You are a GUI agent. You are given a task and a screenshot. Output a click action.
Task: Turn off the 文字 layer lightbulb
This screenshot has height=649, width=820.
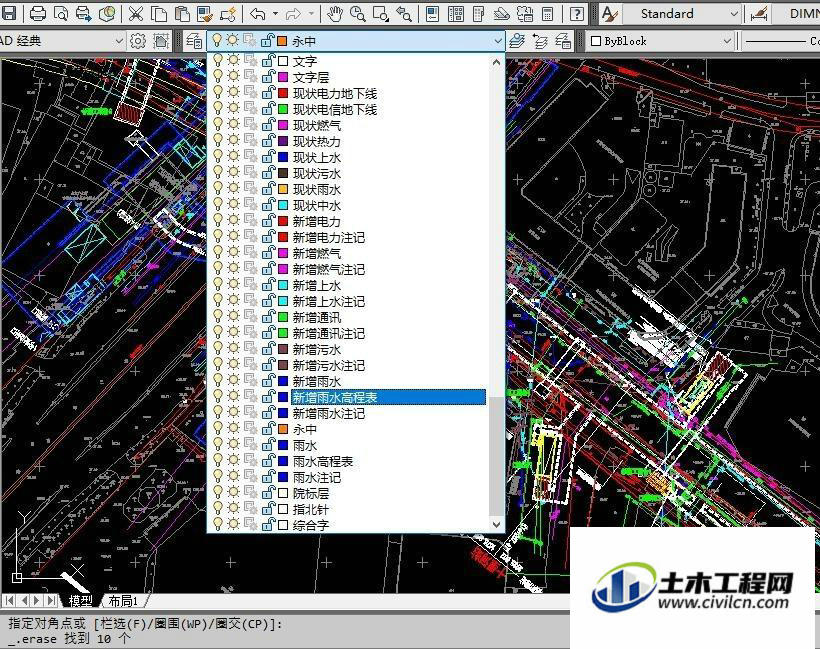click(x=218, y=61)
